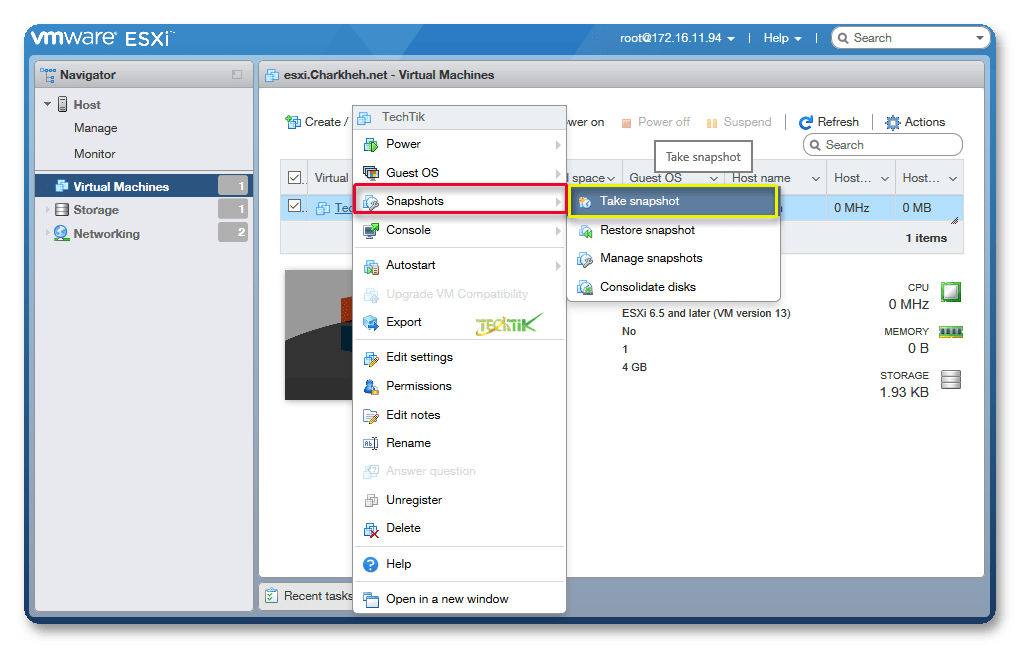Click the Guest OS monitor icon
1020x648 pixels.
pyautogui.click(x=371, y=173)
